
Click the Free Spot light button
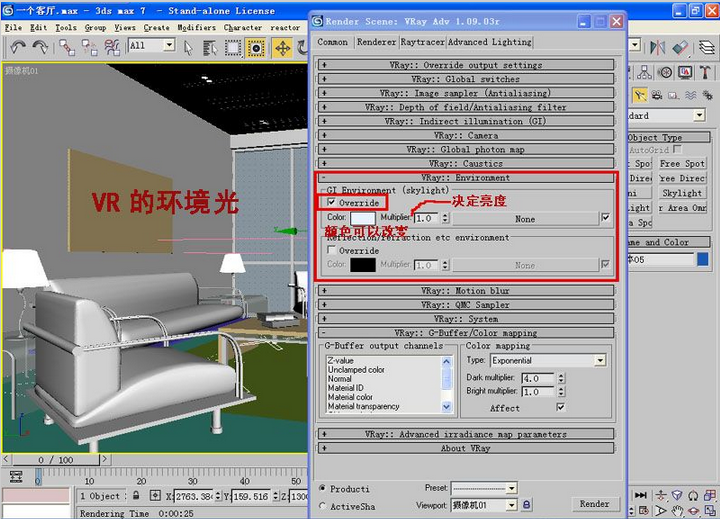[x=682, y=164]
